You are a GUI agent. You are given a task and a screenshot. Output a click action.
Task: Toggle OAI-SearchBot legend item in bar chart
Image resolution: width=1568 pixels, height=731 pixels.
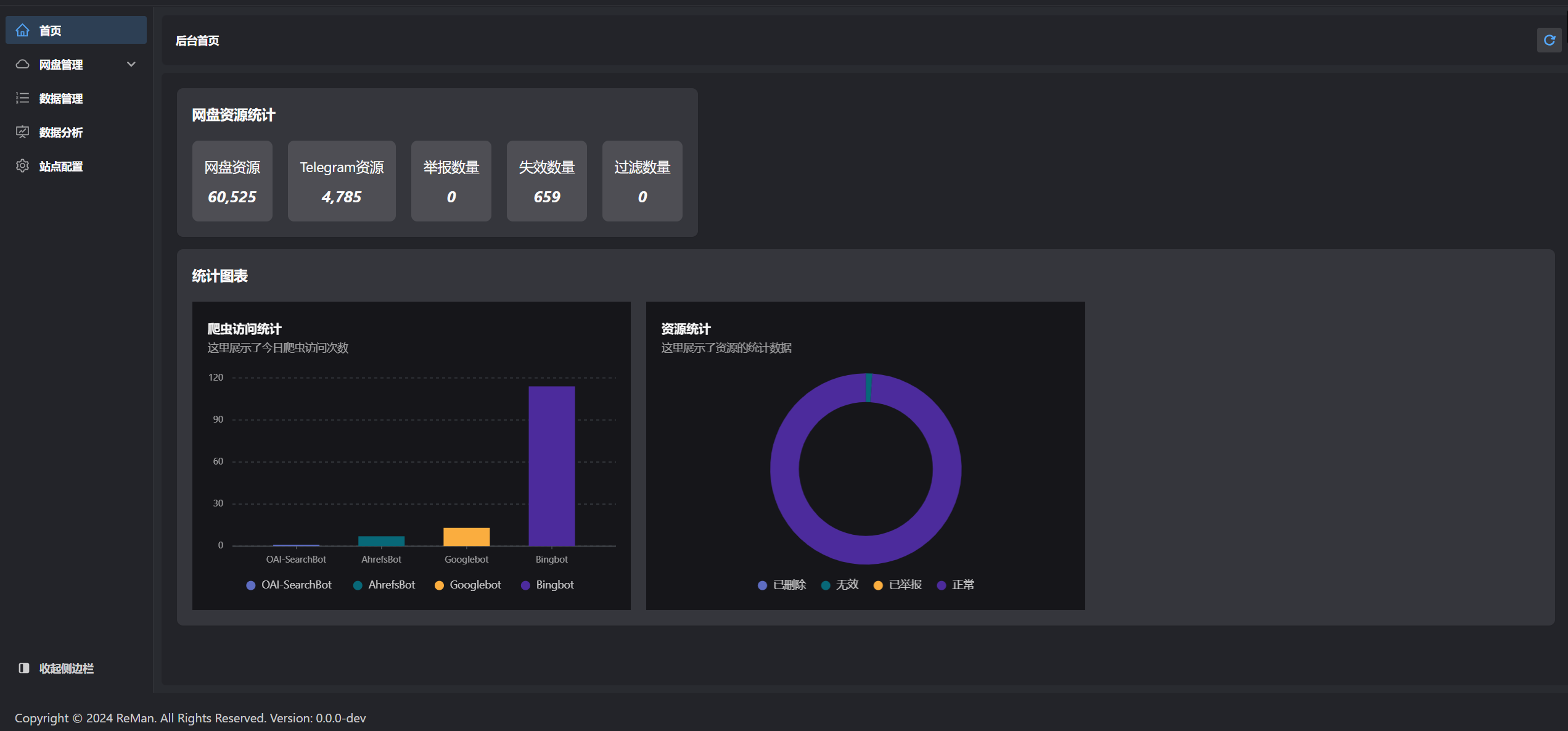coord(289,585)
